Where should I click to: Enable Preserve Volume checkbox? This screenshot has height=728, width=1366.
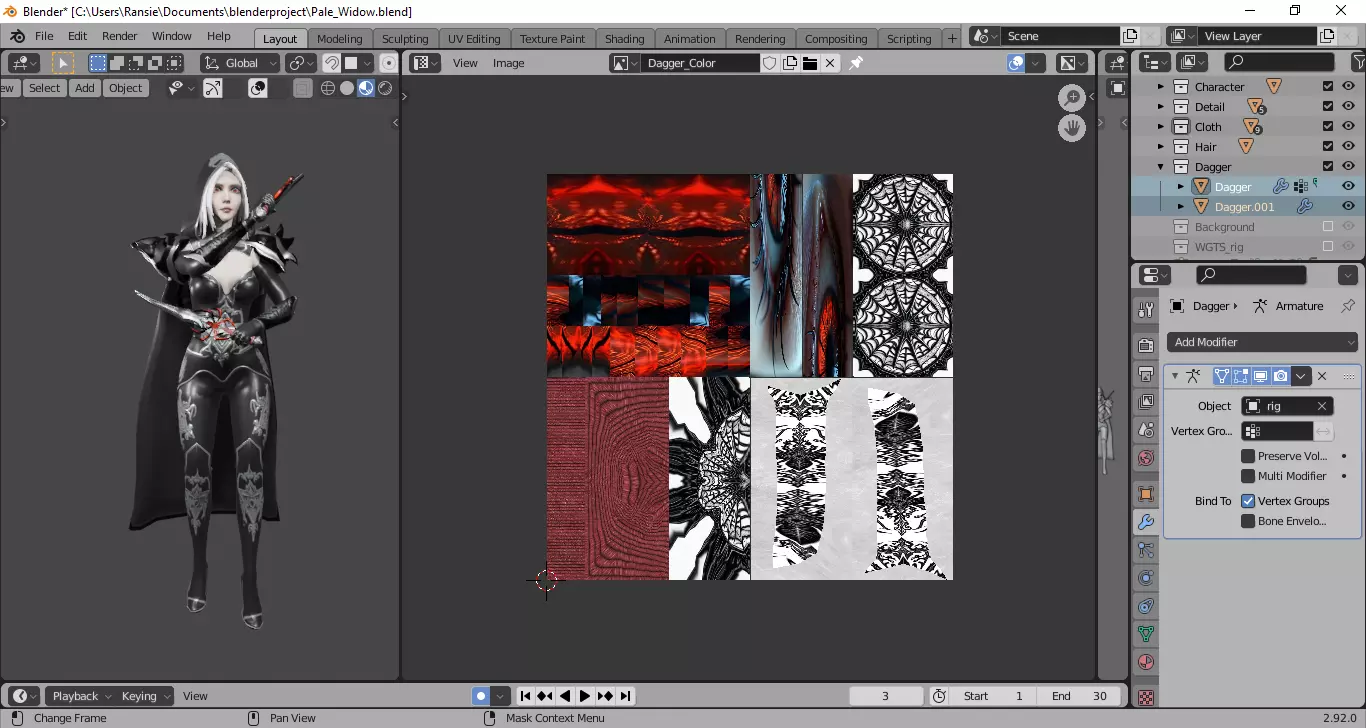[1248, 456]
